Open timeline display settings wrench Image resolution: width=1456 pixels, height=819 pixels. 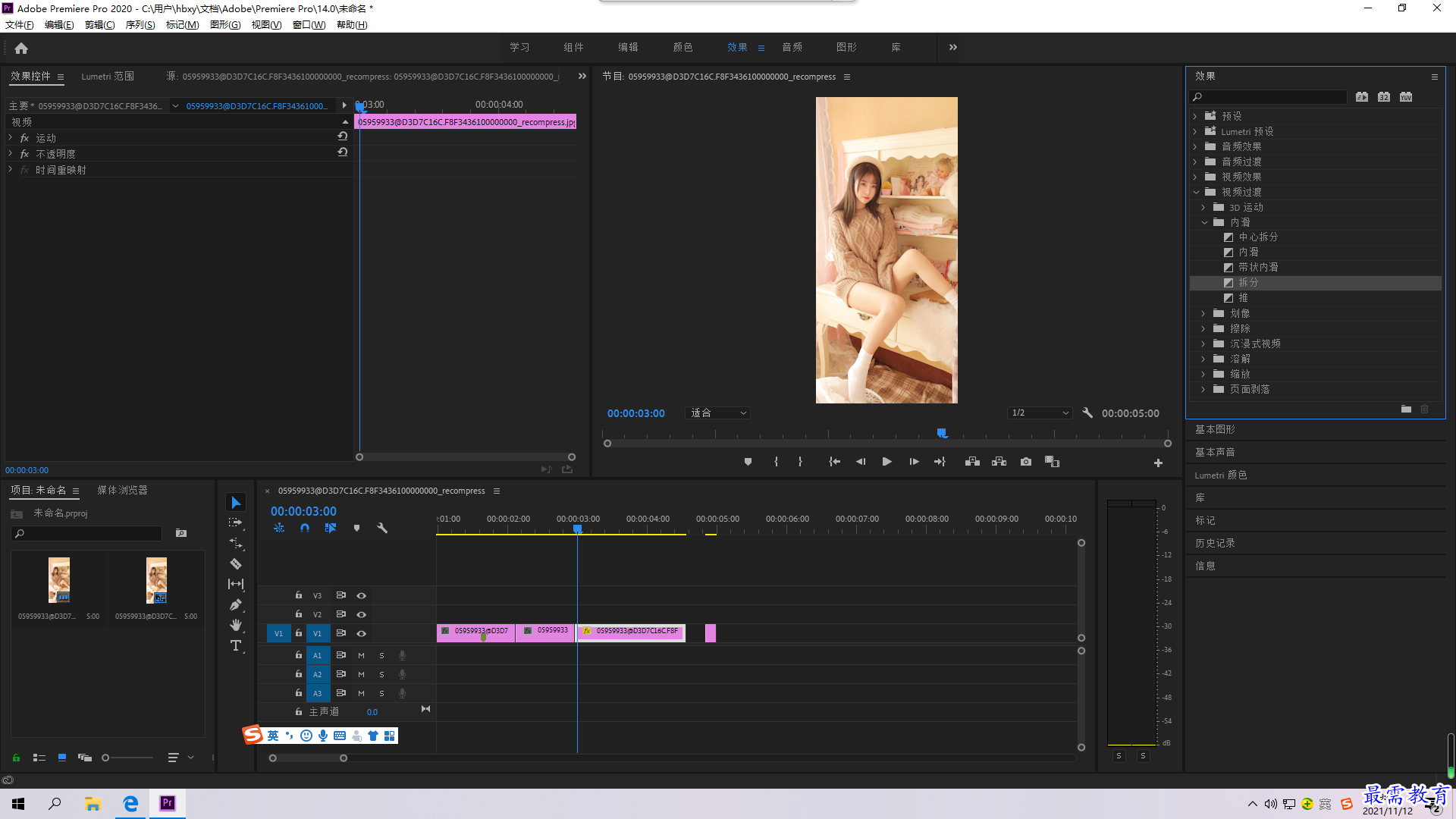point(382,528)
